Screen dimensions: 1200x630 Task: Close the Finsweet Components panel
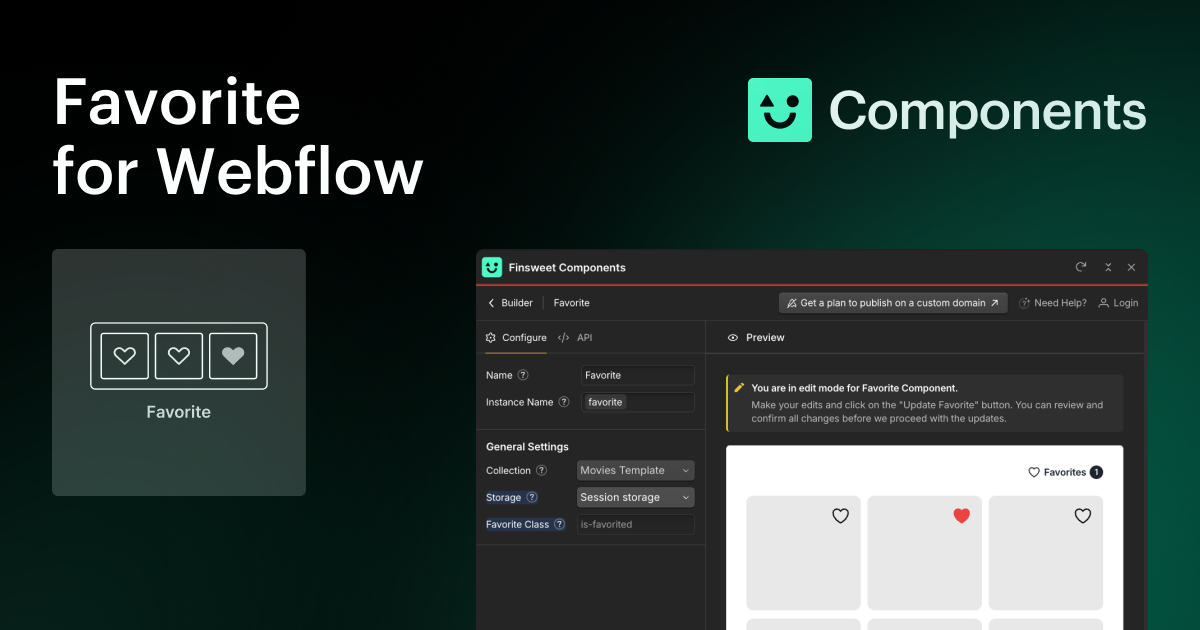(x=1132, y=267)
